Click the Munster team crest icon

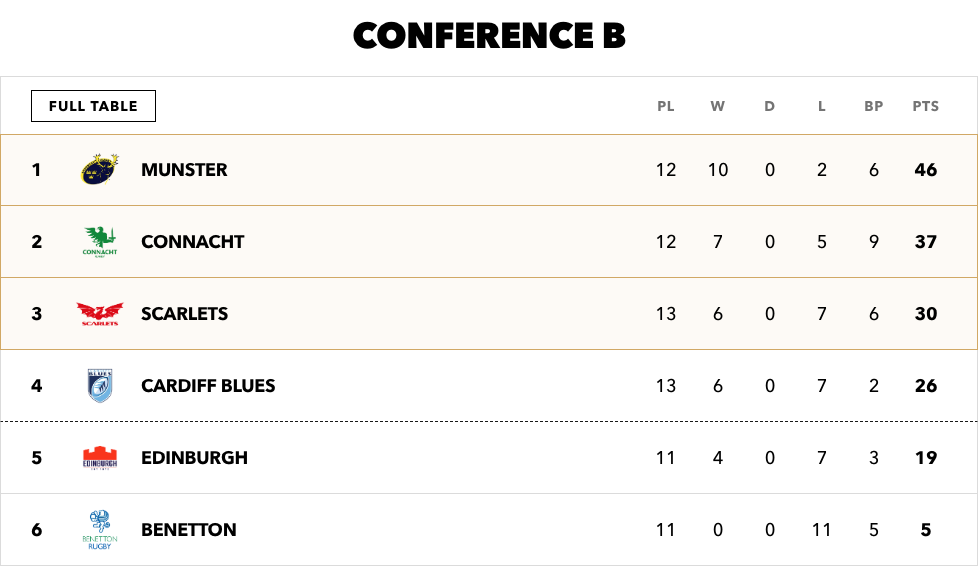click(x=100, y=169)
